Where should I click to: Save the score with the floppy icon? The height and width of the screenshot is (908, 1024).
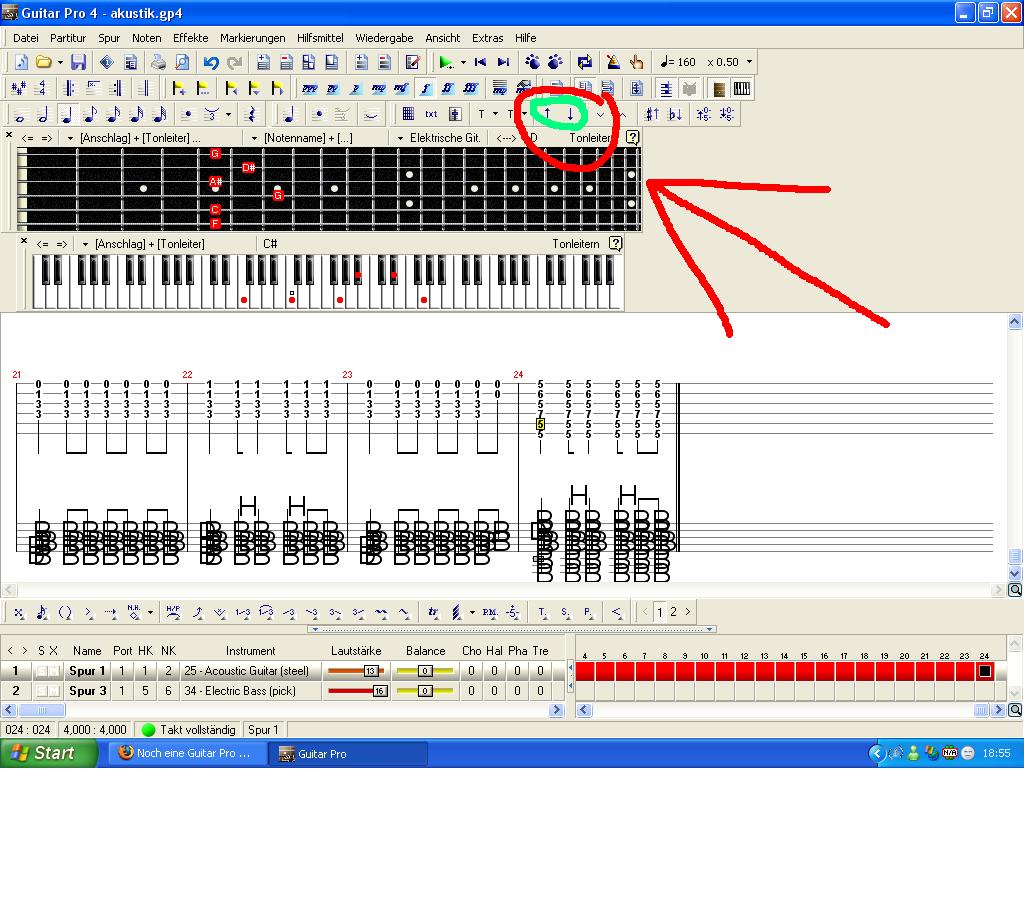(78, 62)
